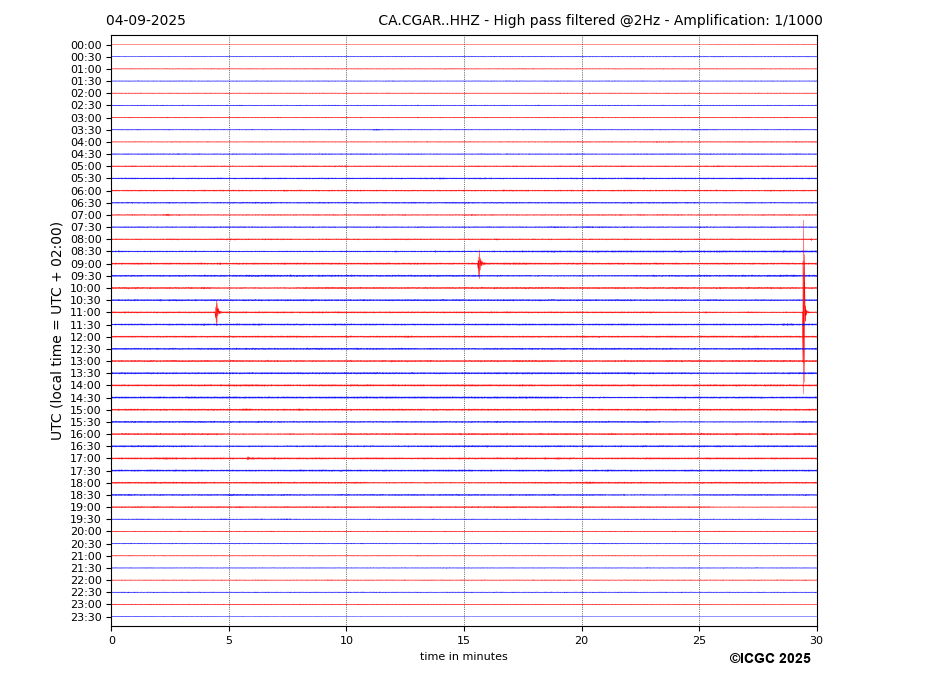Click the 11:30 time label
The width and height of the screenshot is (927, 696).
86,325
